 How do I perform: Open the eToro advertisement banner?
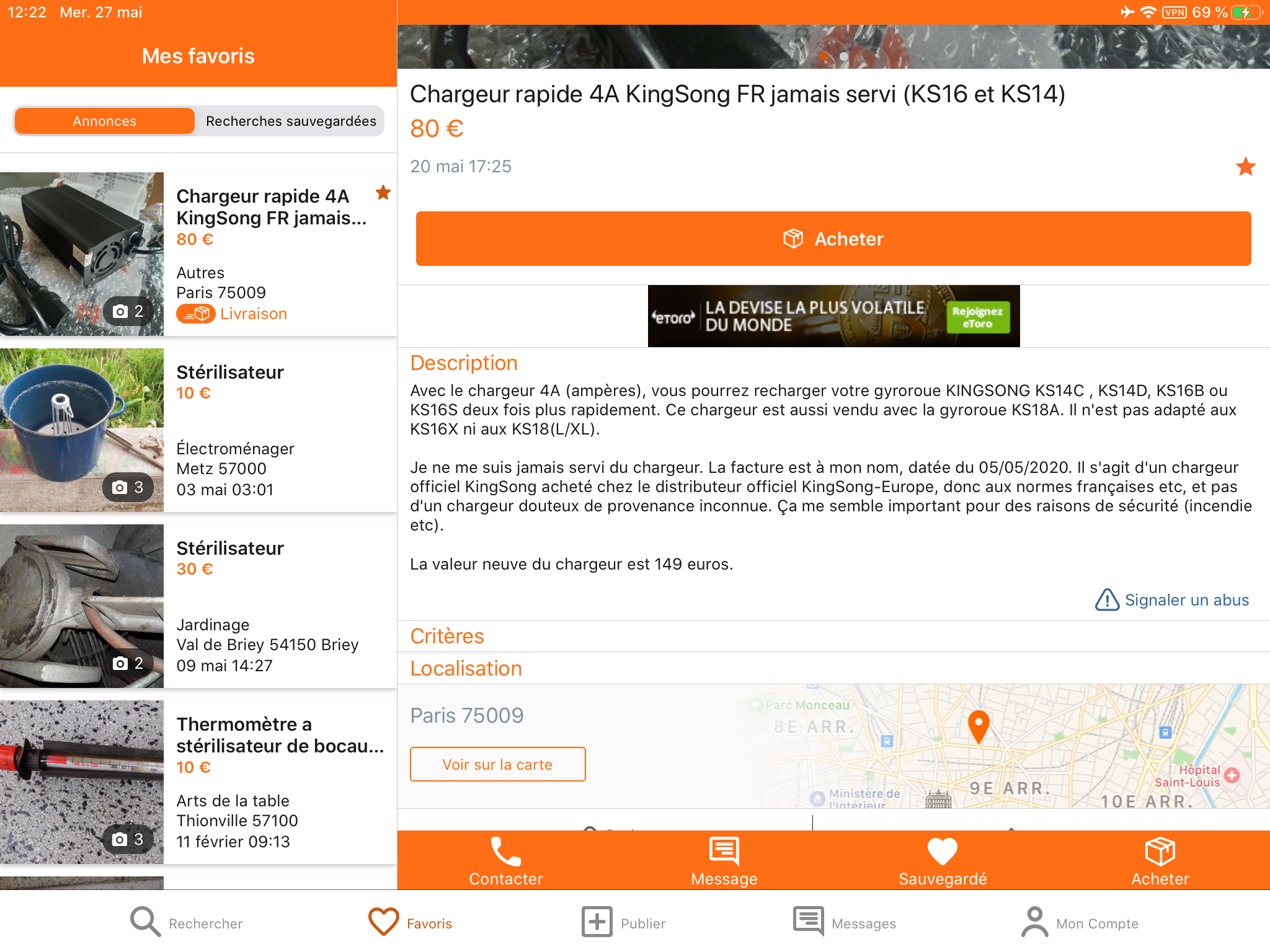click(x=833, y=316)
